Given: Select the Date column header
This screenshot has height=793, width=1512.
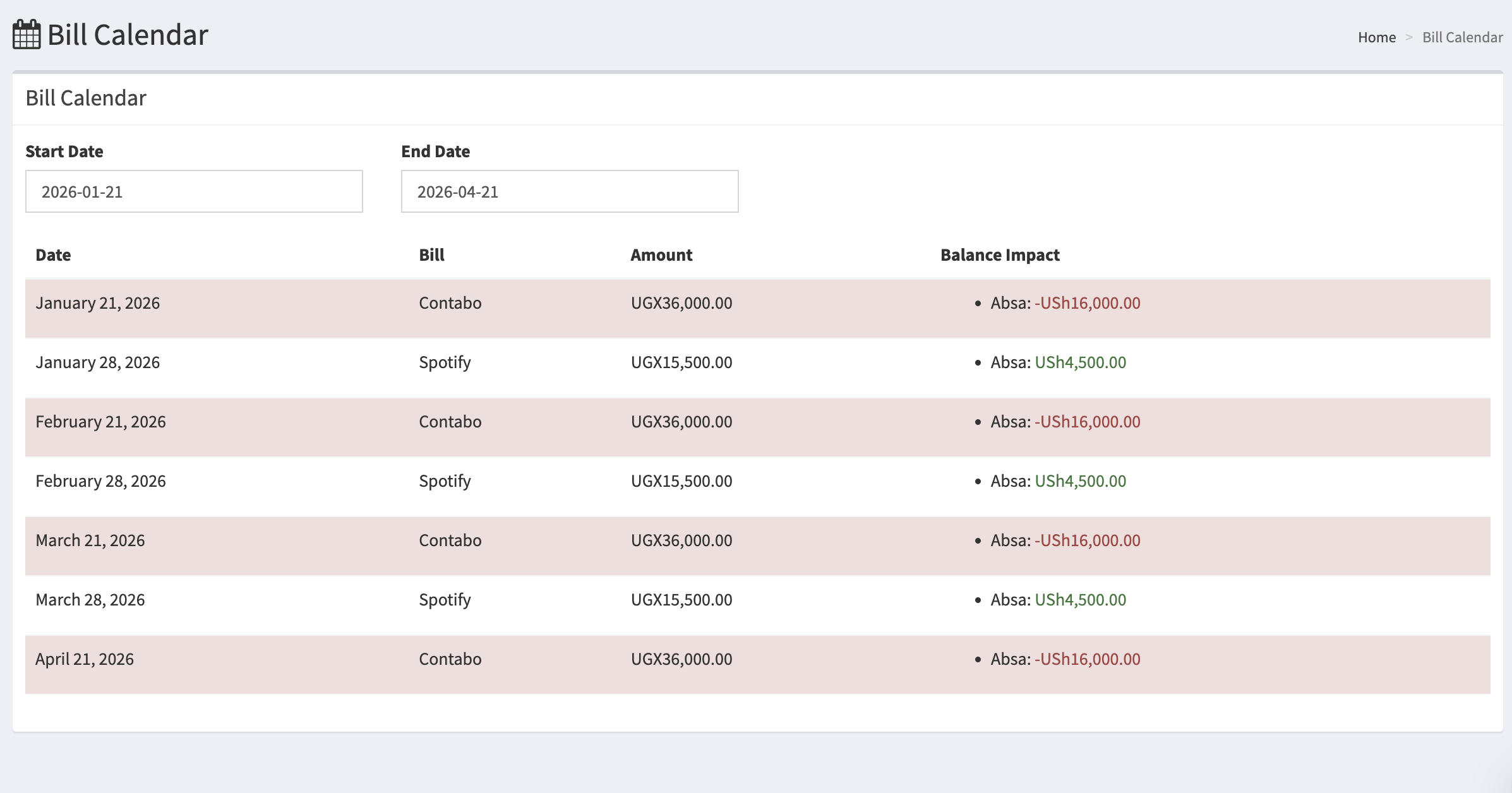Looking at the screenshot, I should [53, 255].
